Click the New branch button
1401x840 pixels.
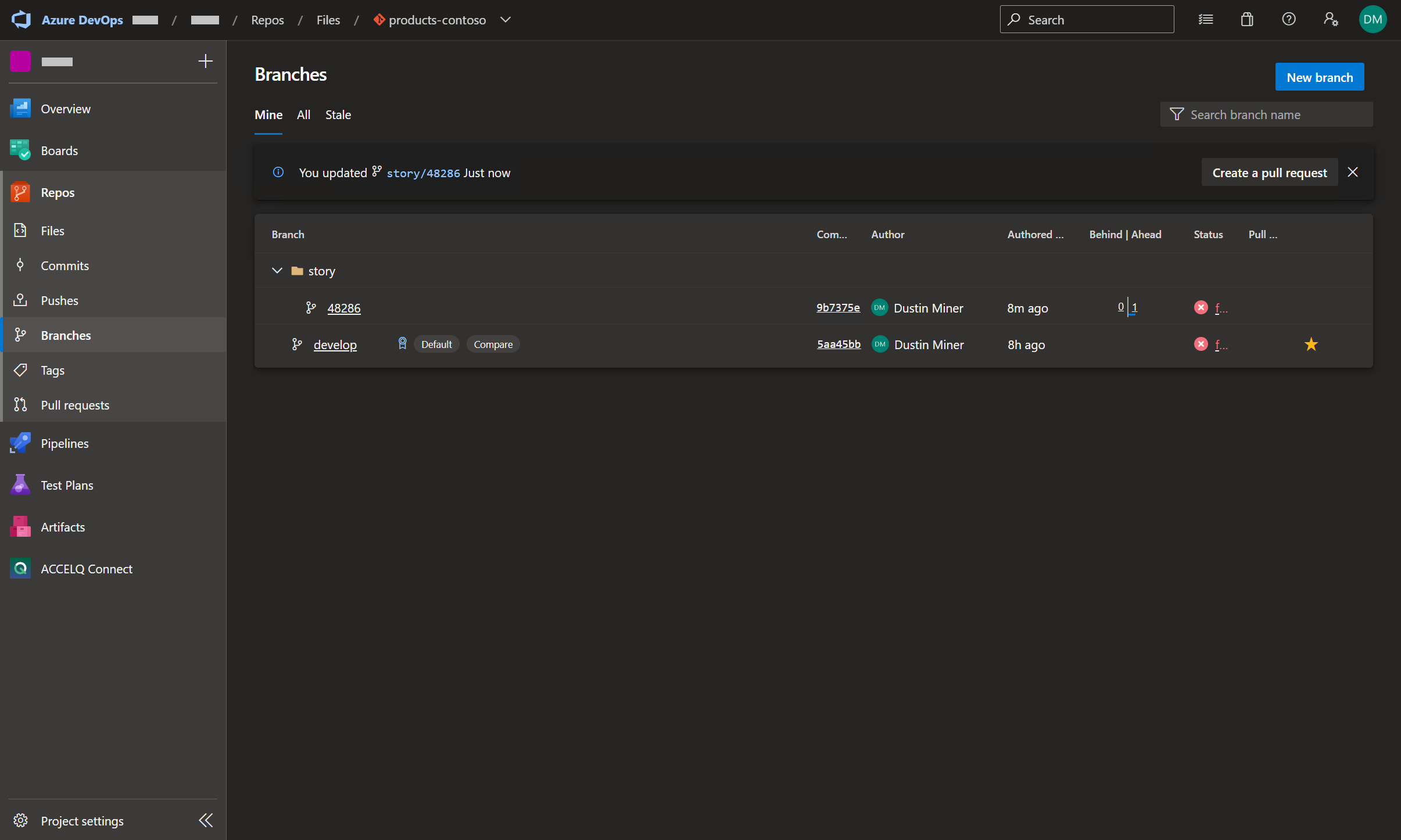click(x=1319, y=77)
